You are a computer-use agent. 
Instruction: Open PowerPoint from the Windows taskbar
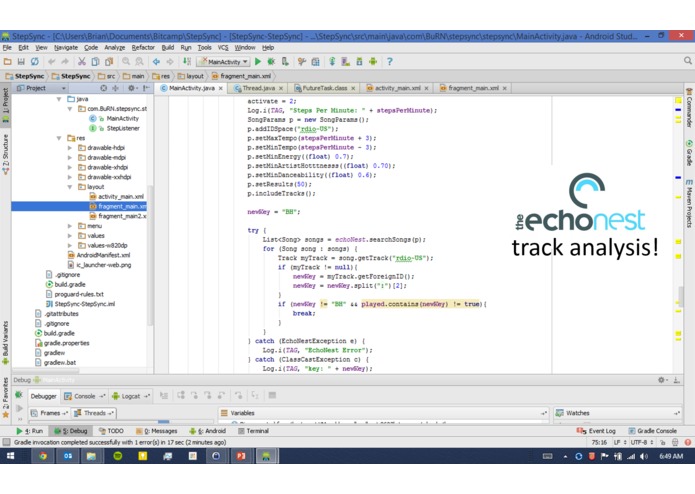(x=241, y=456)
